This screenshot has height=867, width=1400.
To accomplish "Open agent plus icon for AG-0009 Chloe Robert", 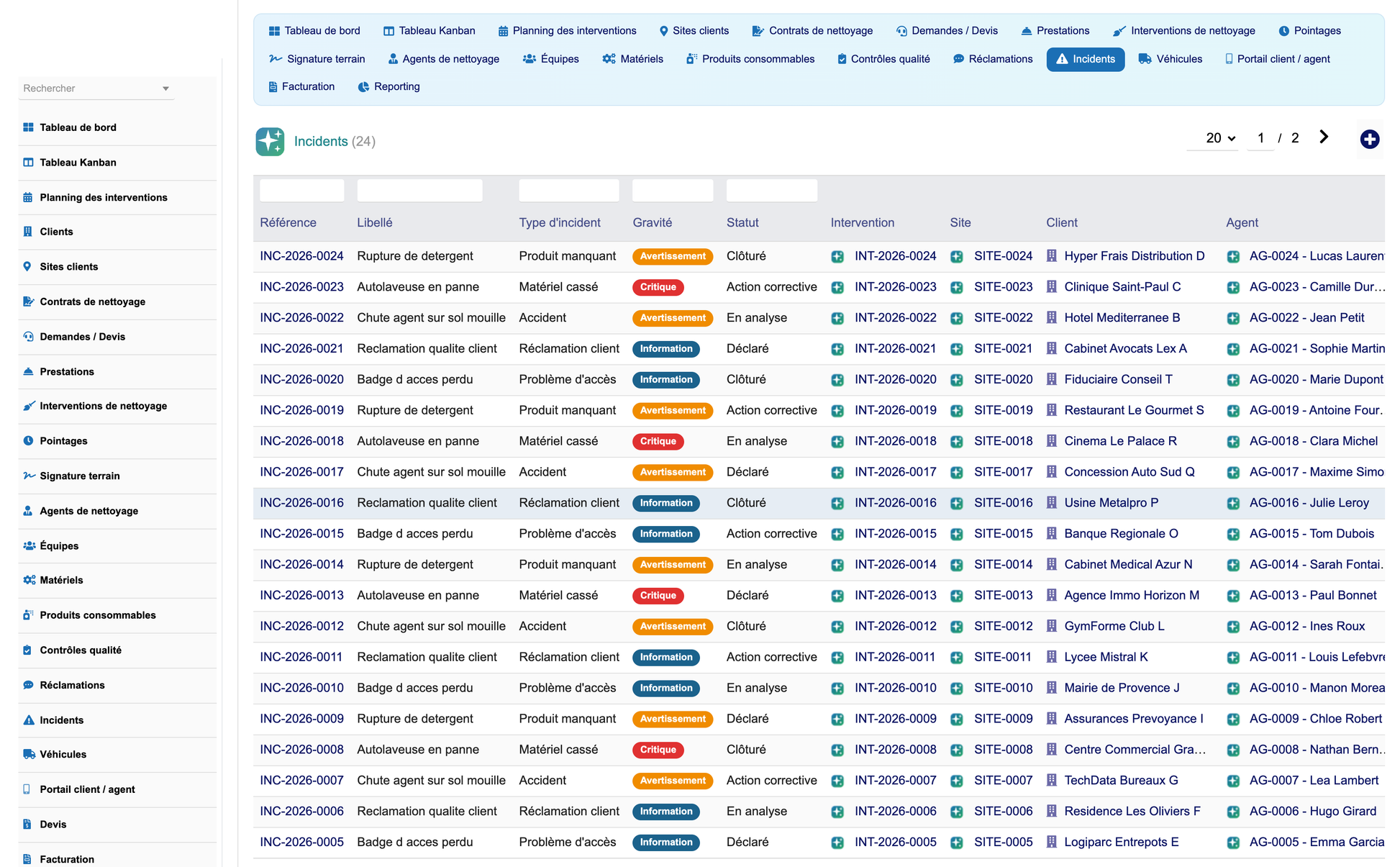I will [x=1233, y=720].
